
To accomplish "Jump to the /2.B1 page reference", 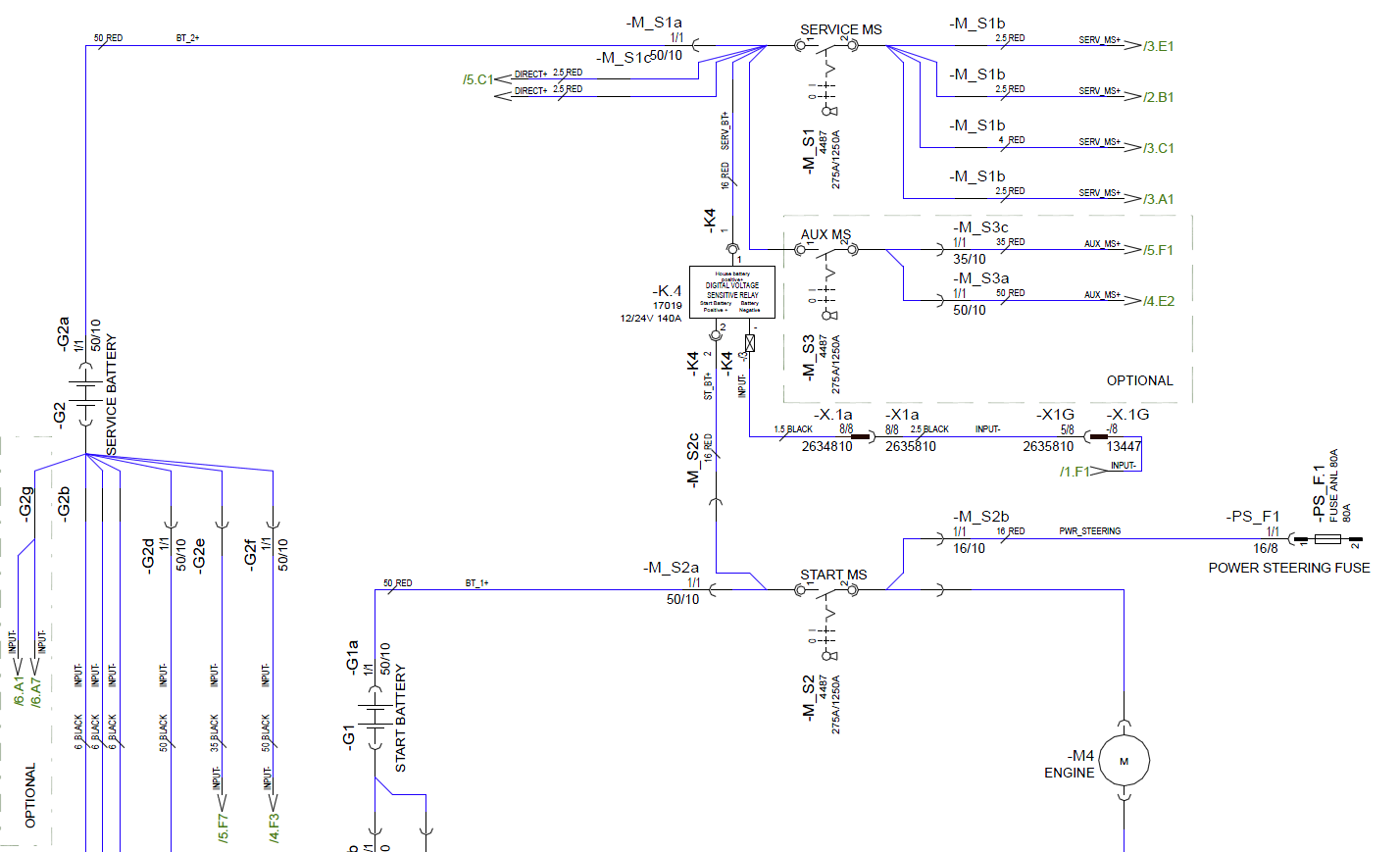I will (1159, 97).
